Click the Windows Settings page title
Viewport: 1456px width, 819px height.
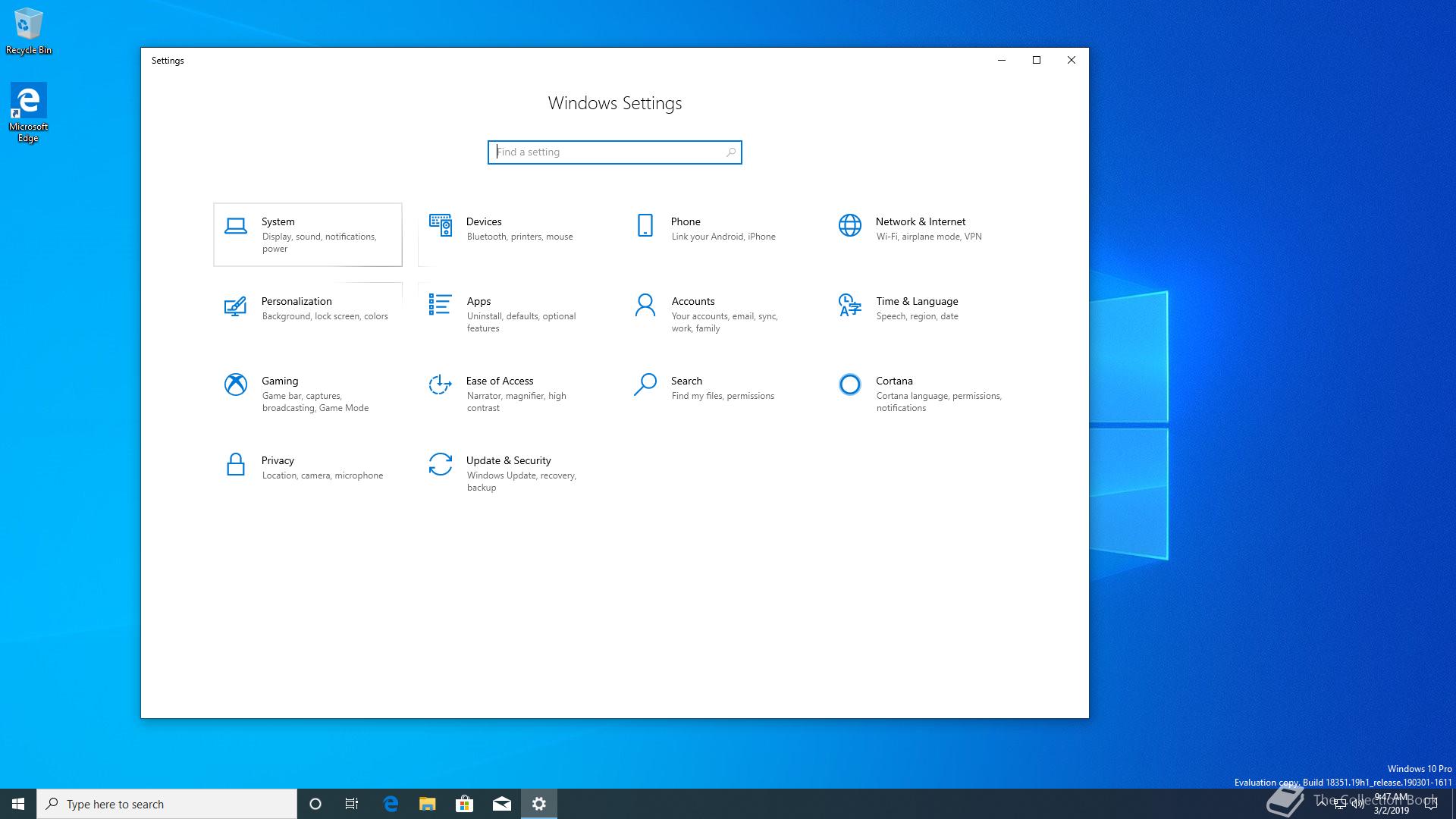click(615, 103)
